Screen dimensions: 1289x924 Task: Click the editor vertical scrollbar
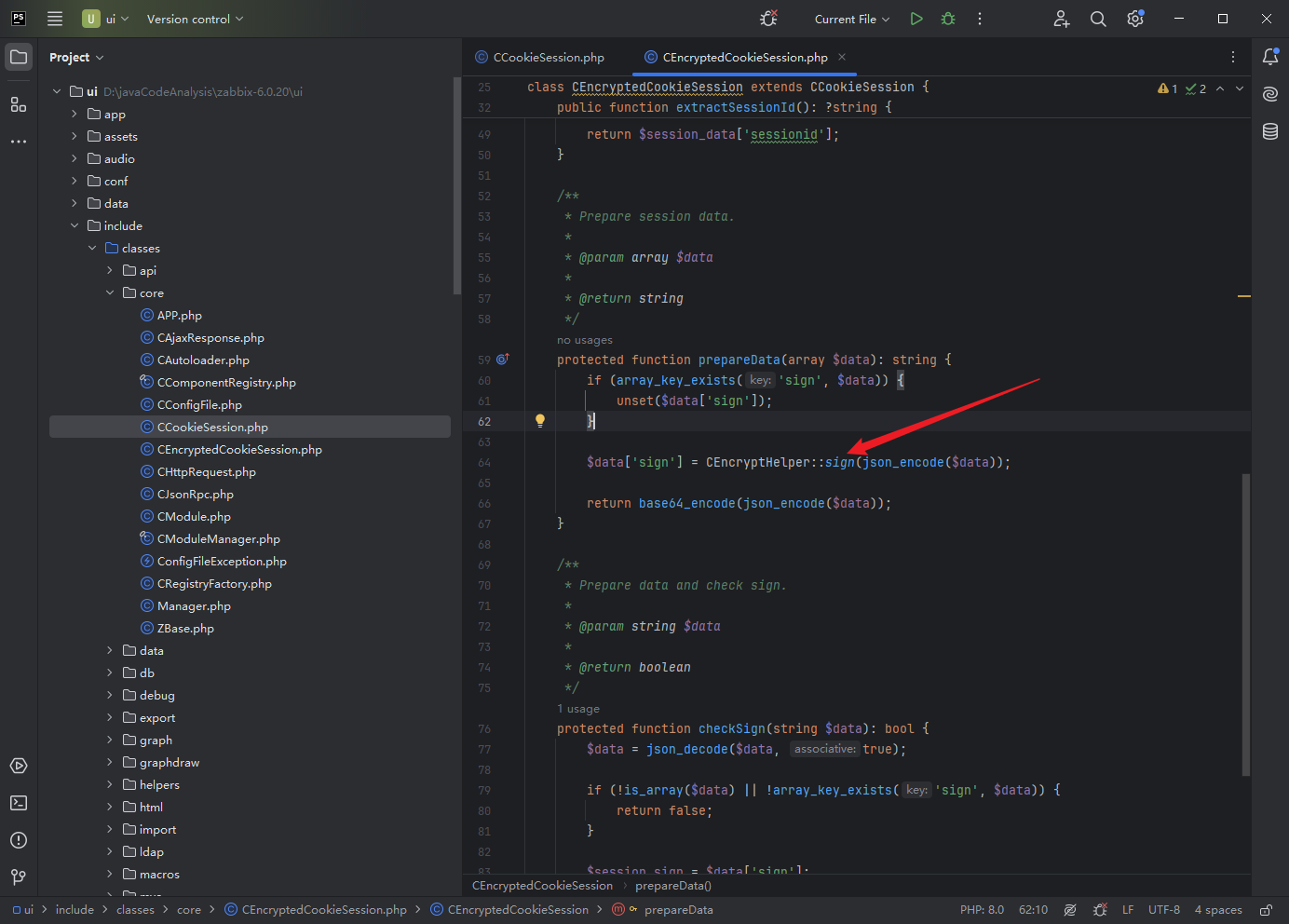click(1246, 624)
